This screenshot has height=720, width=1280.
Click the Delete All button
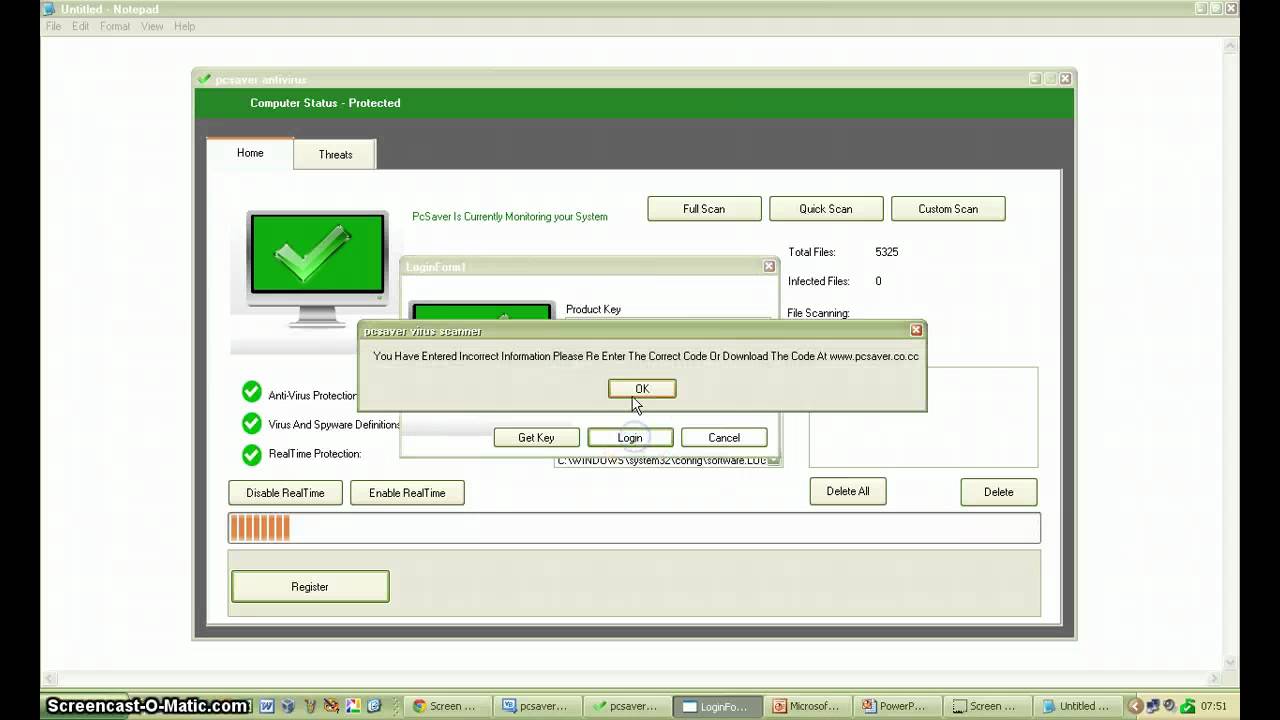click(848, 492)
